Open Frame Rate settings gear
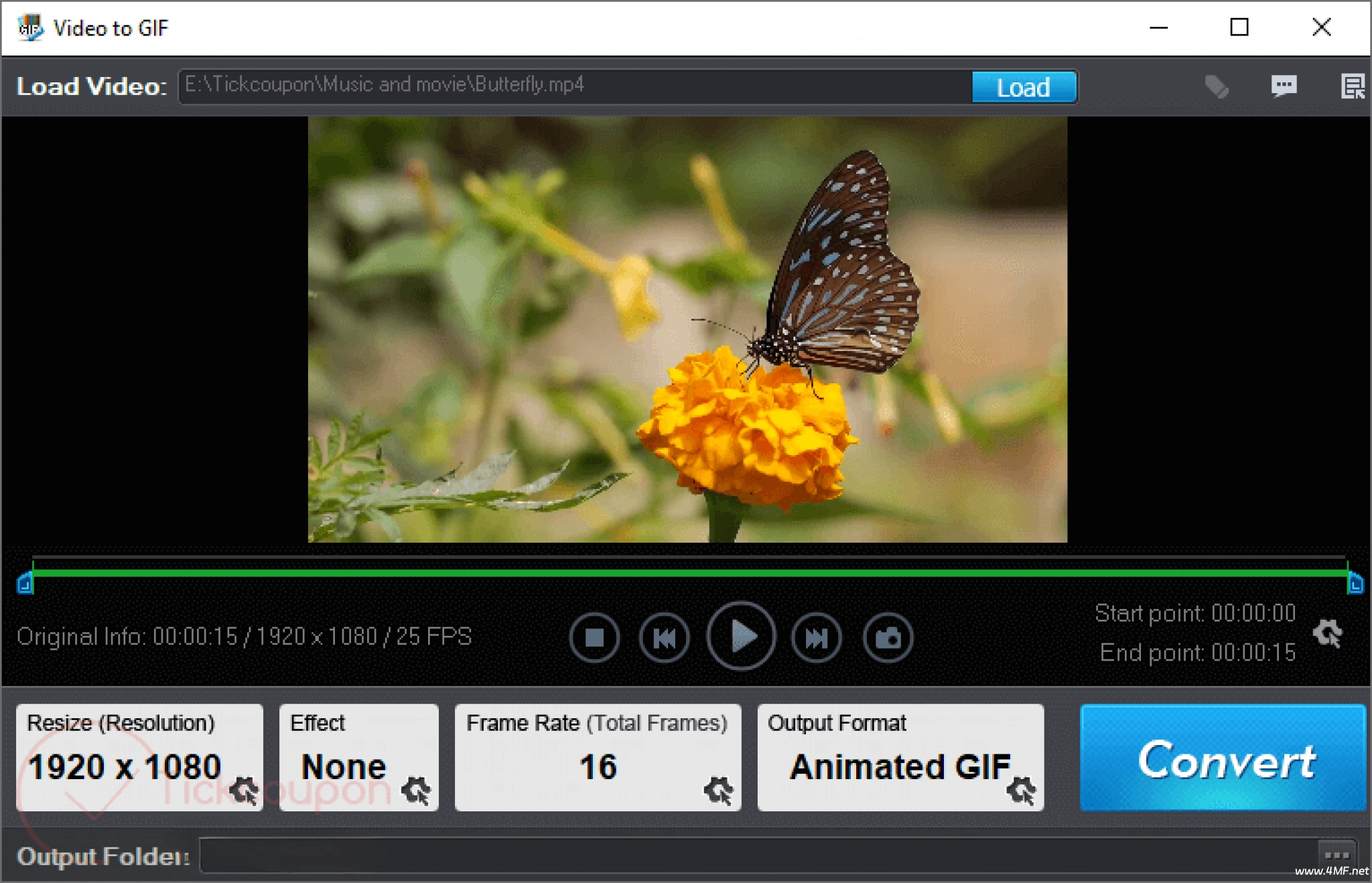Viewport: 1372px width, 883px height. point(718,791)
